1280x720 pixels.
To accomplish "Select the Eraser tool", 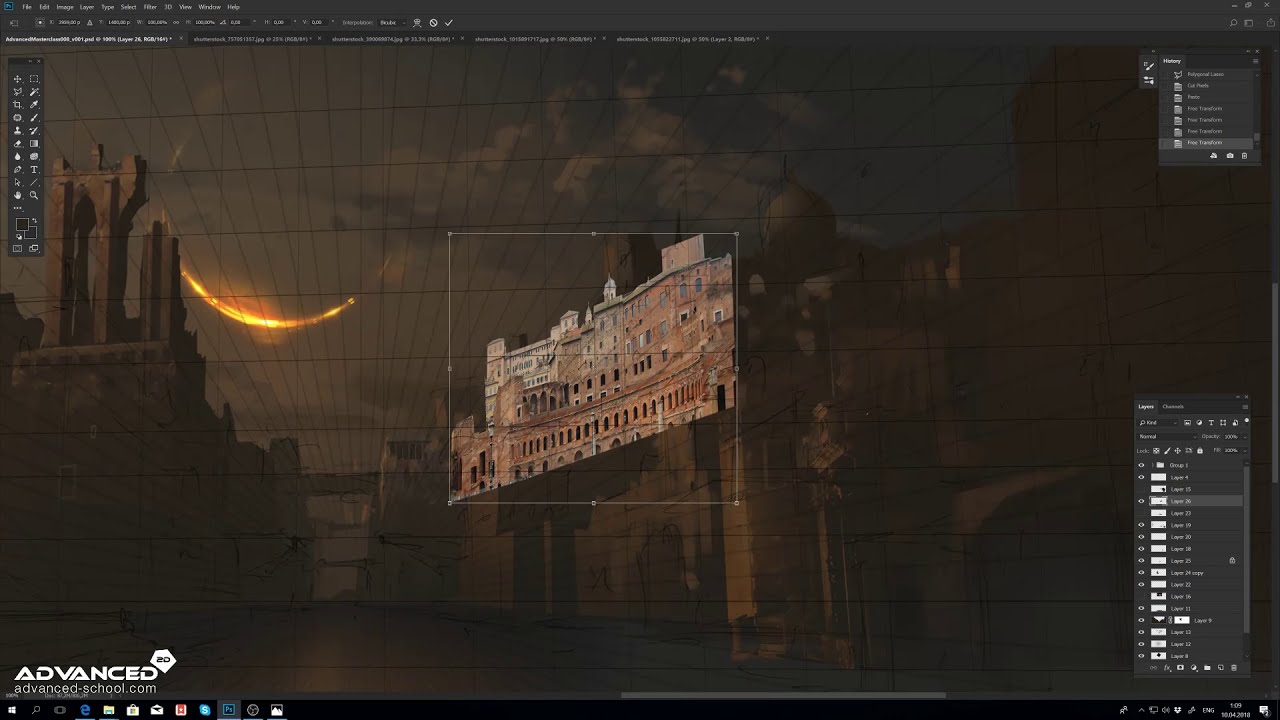I will (18, 144).
